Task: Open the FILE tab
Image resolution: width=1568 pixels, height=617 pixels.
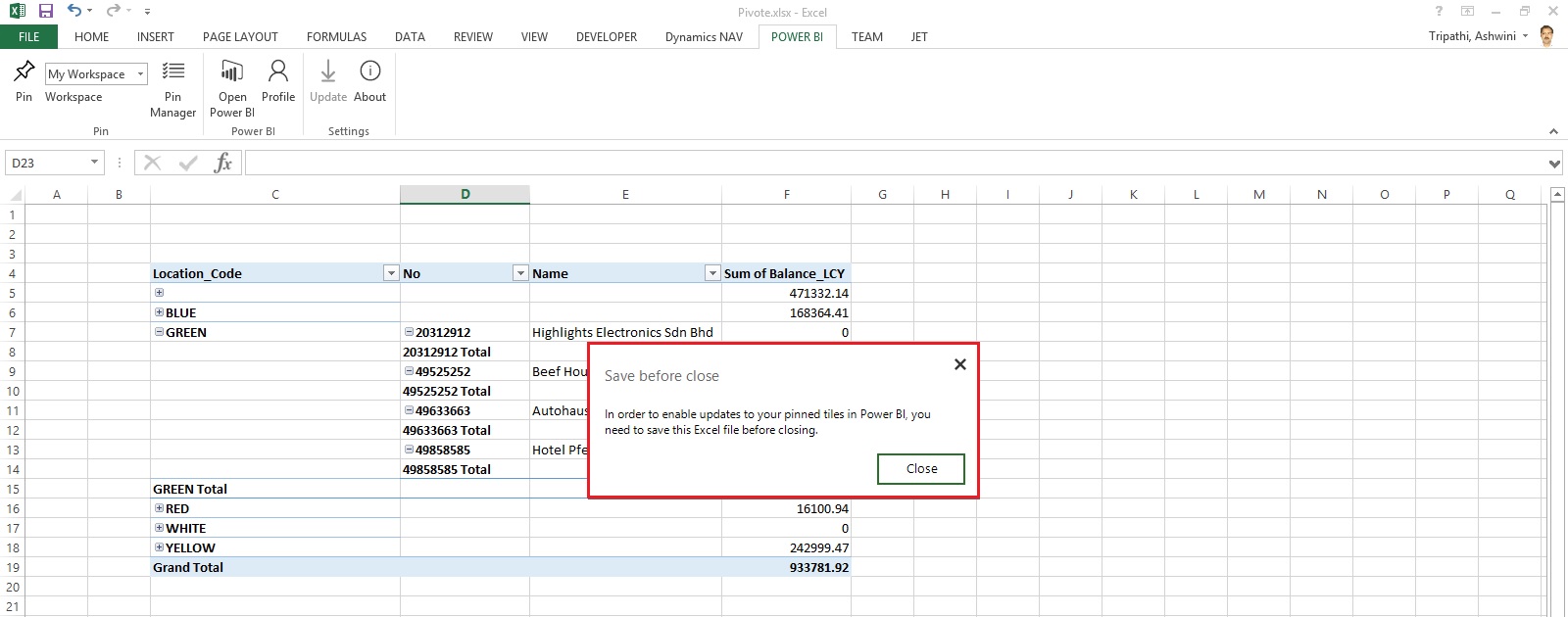Action: click(29, 37)
